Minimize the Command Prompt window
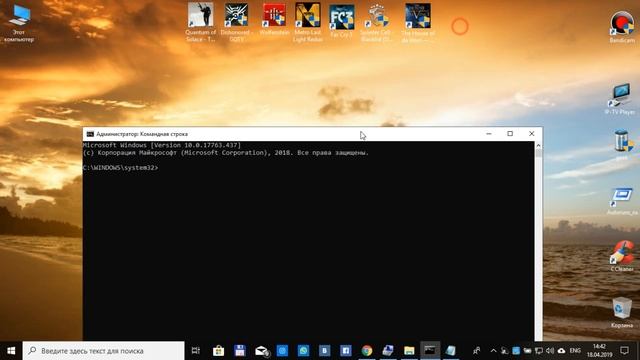The height and width of the screenshot is (360, 640). coord(489,134)
